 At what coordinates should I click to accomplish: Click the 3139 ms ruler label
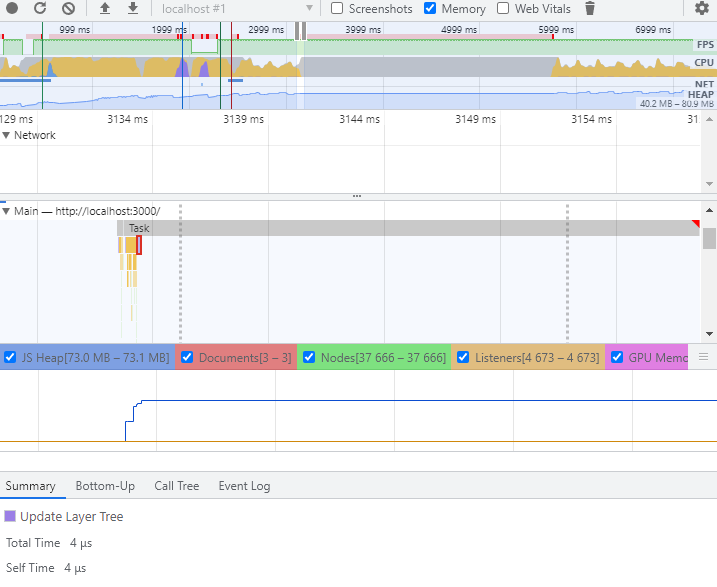click(243, 119)
